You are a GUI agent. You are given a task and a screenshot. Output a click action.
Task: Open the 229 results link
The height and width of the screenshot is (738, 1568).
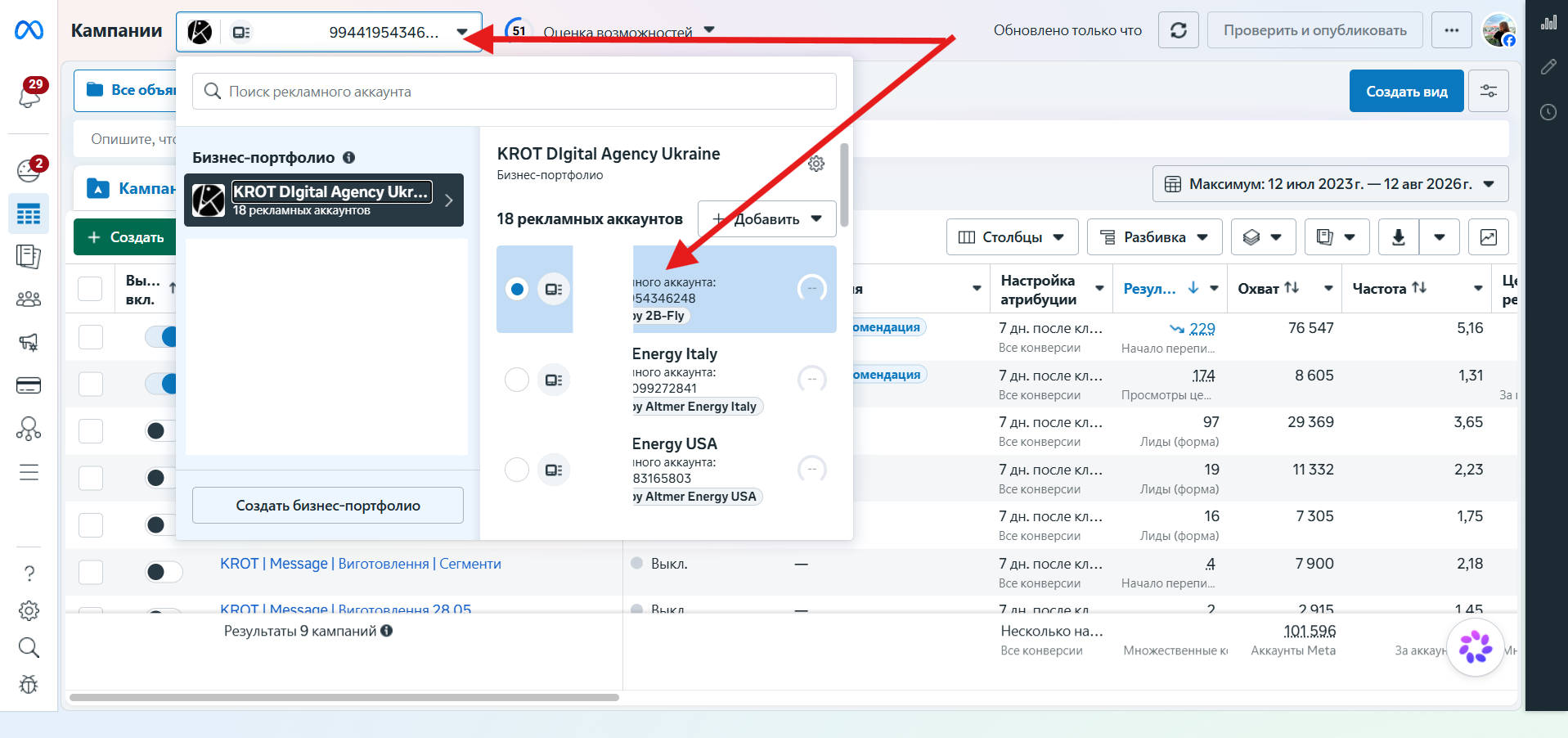1202,328
